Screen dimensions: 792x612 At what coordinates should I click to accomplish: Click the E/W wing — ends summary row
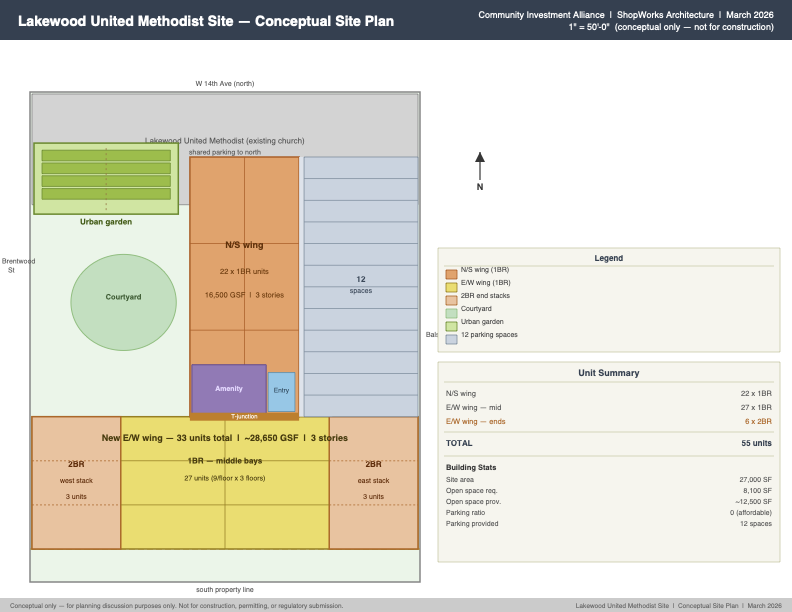(609, 421)
